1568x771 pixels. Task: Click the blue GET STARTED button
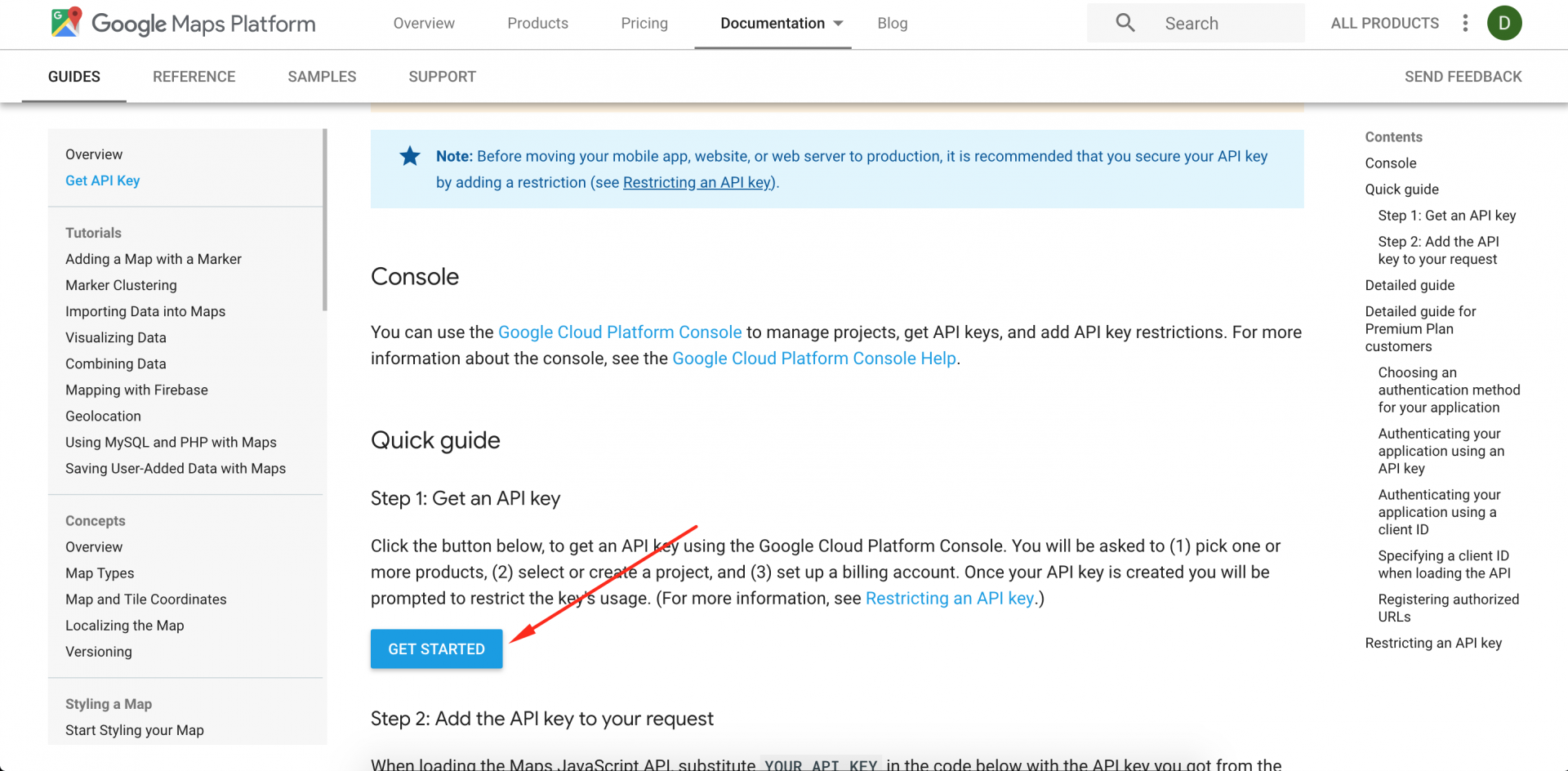point(436,648)
